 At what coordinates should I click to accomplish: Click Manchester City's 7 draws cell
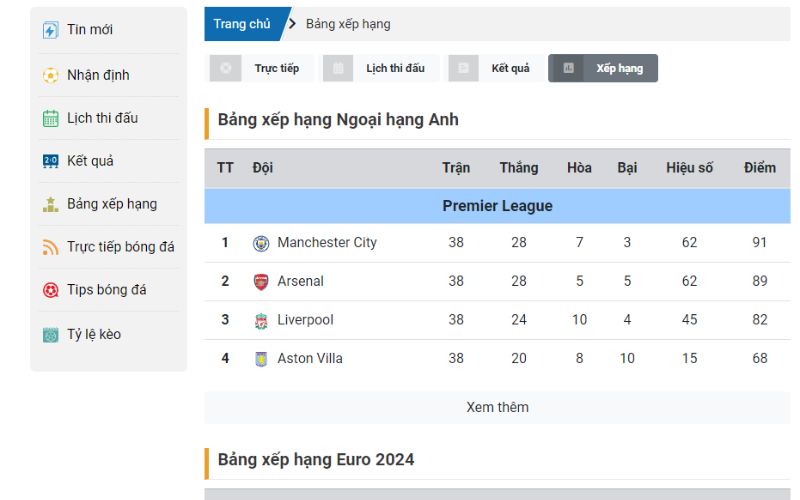[x=579, y=242]
